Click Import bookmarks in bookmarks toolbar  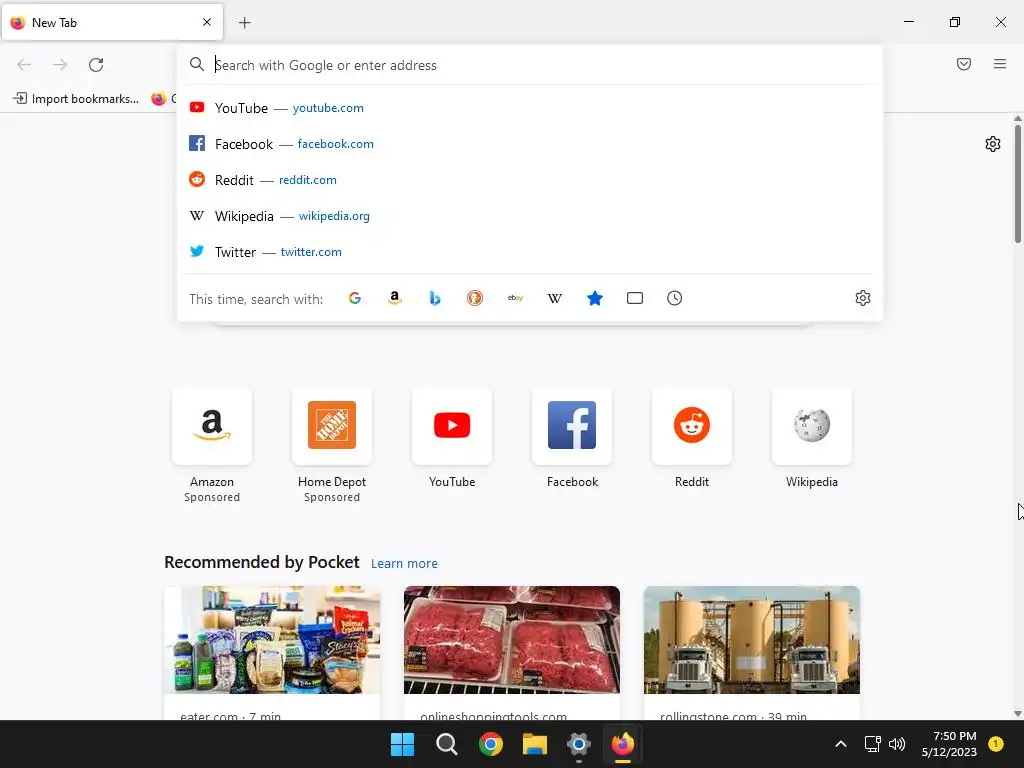pos(76,99)
